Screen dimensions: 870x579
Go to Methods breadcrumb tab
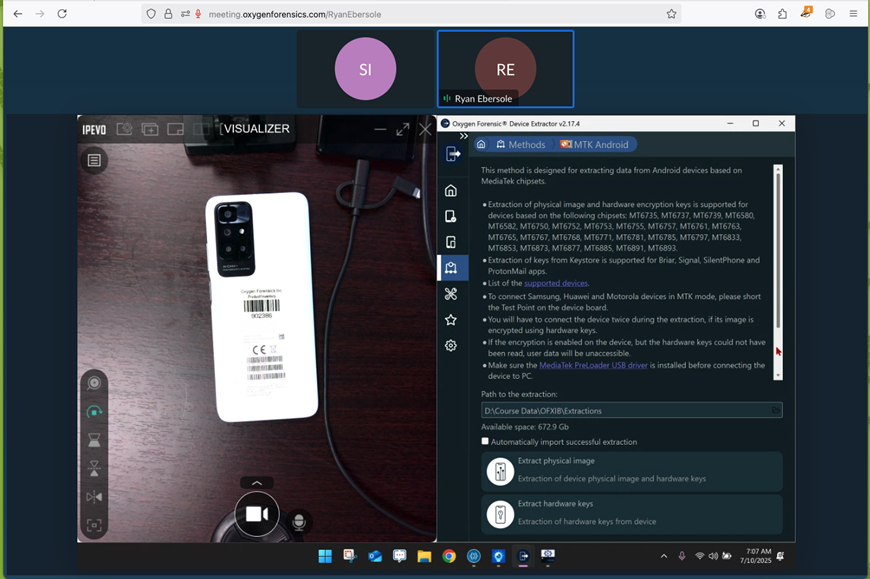[x=518, y=145]
